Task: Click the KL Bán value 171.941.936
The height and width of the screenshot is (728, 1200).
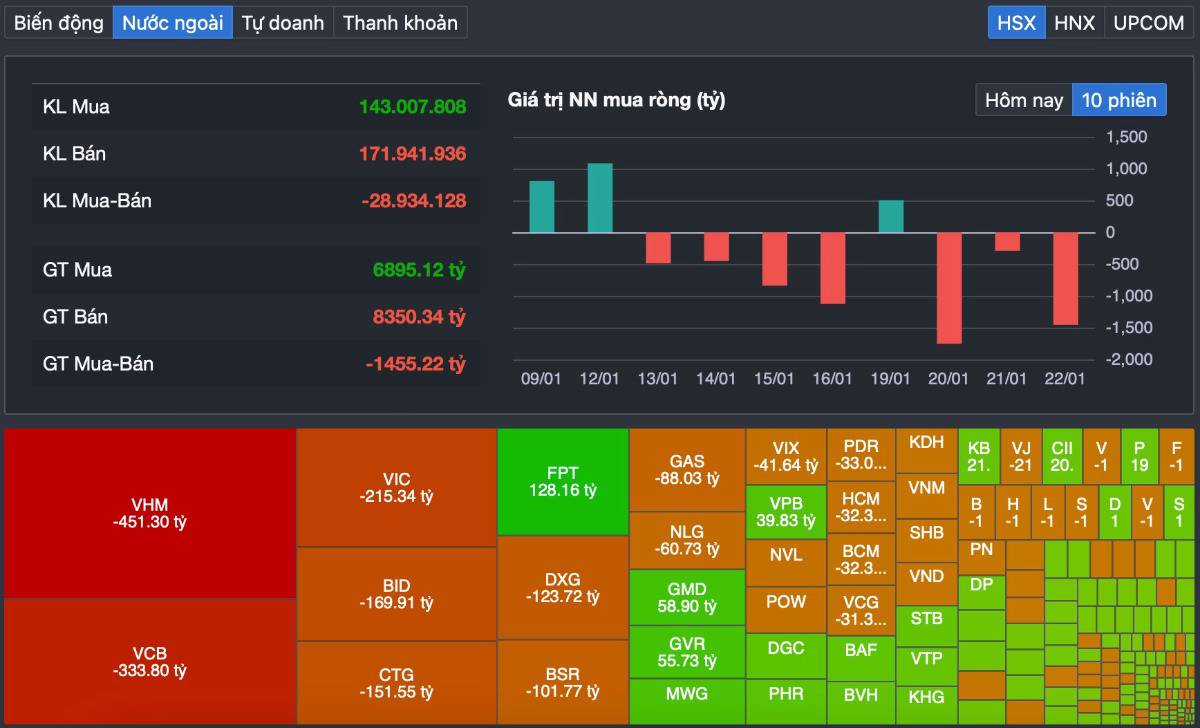Action: [x=412, y=153]
